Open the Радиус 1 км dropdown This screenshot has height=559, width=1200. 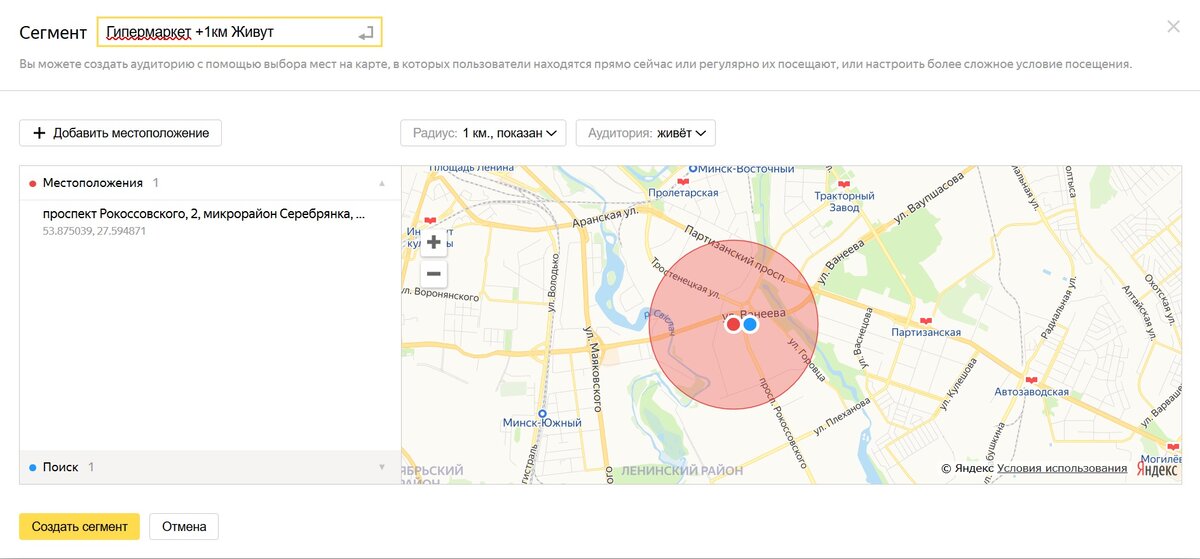coord(483,133)
